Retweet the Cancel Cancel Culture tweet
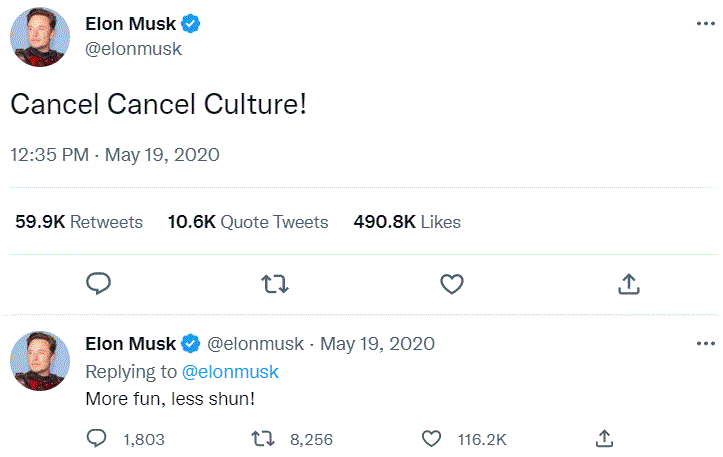Screen dimensions: 723x457 (x=275, y=284)
